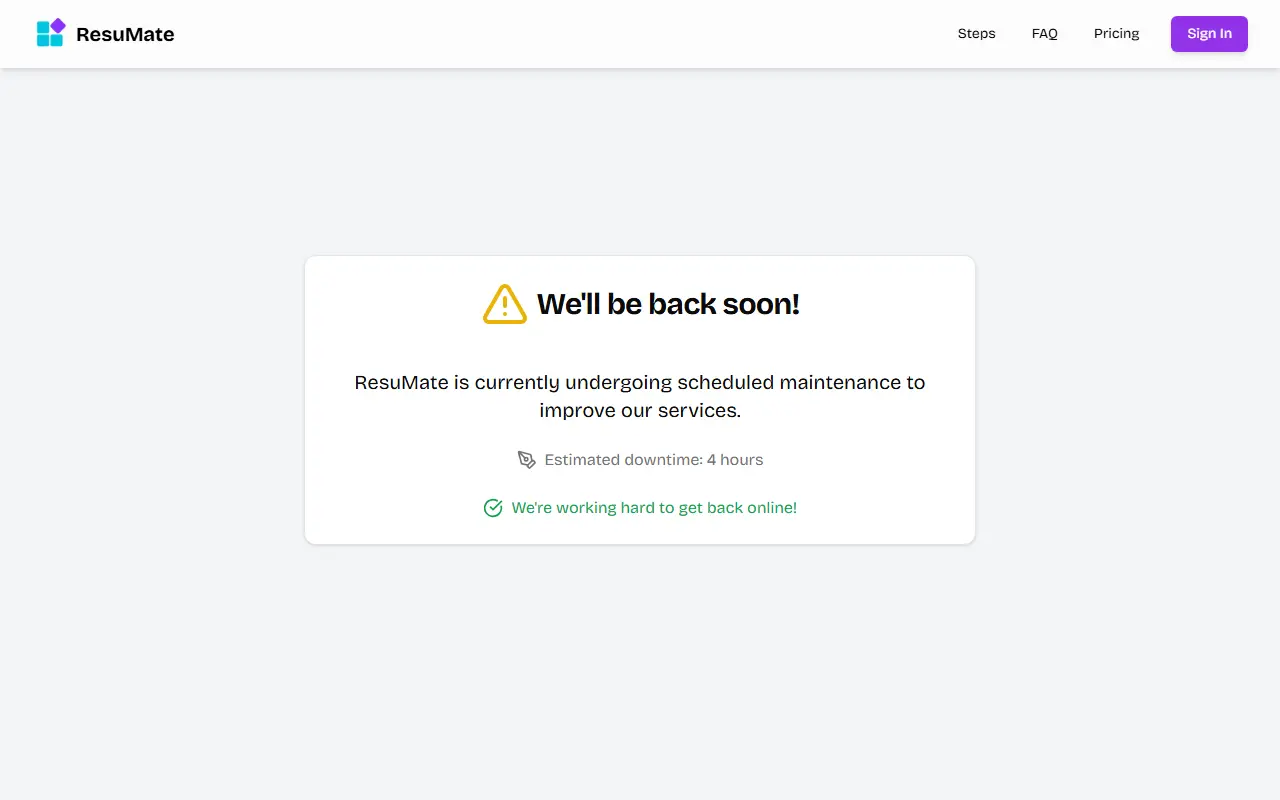Click the pen icon beside estimated downtime
Image resolution: width=1280 pixels, height=800 pixels.
(527, 460)
